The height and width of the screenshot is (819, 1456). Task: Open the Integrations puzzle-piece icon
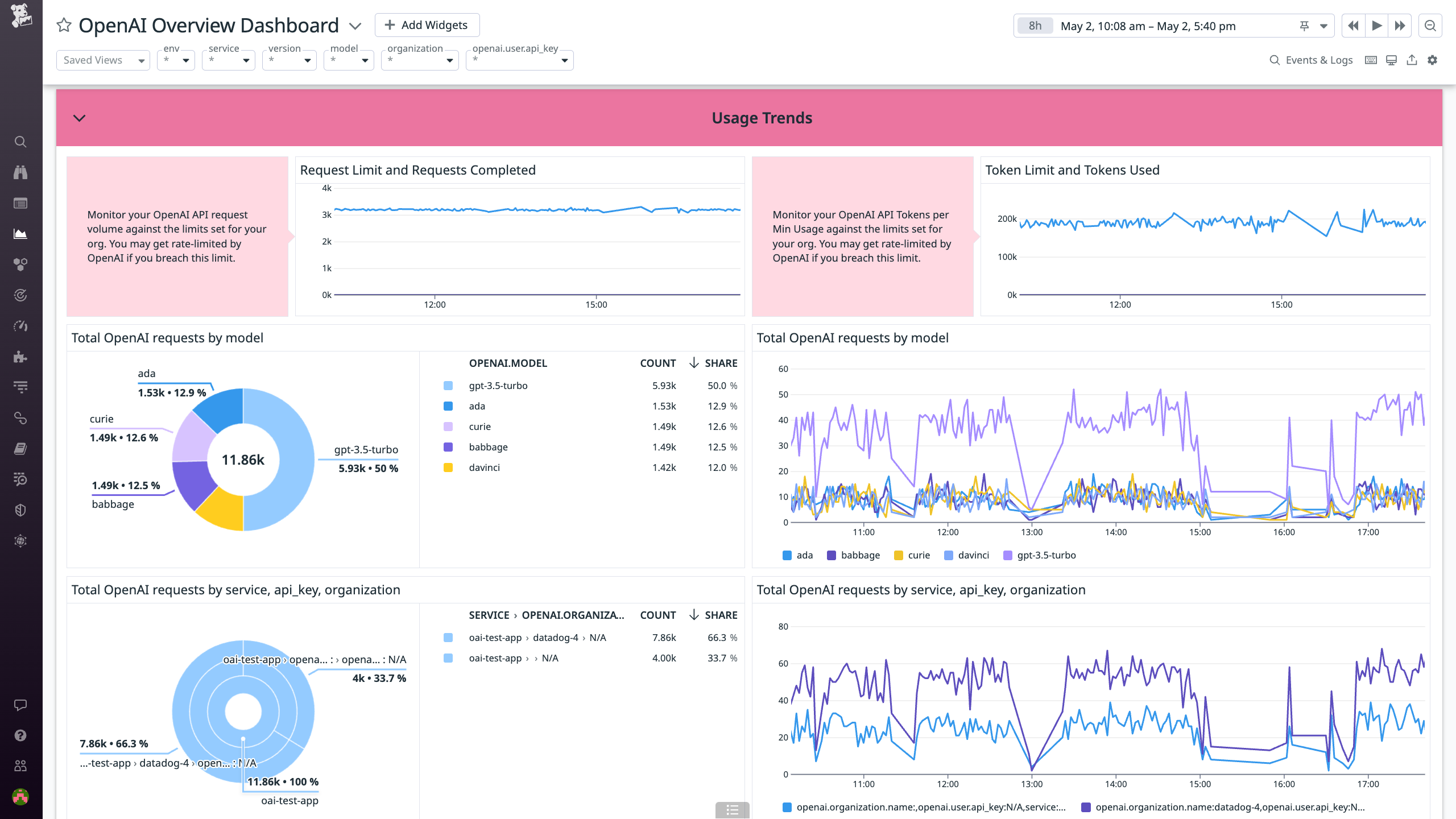(x=20, y=357)
